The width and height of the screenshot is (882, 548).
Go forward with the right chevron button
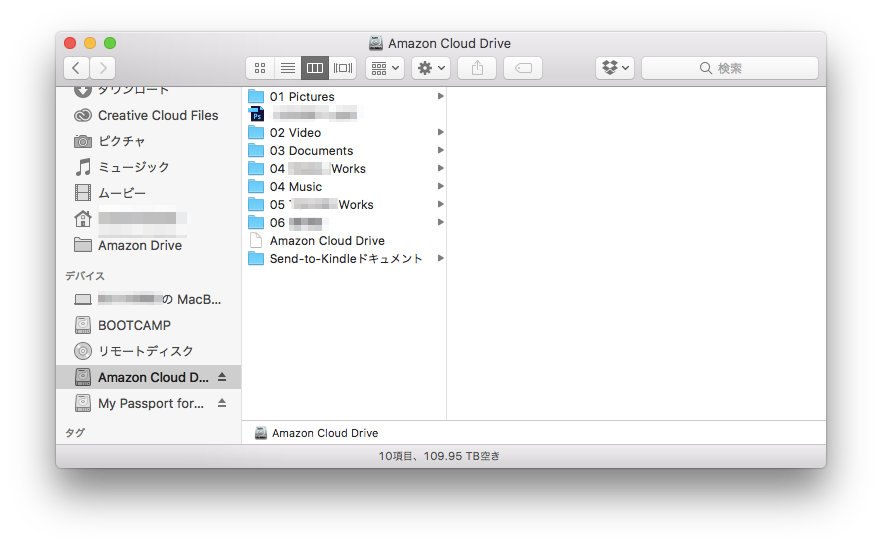(103, 68)
